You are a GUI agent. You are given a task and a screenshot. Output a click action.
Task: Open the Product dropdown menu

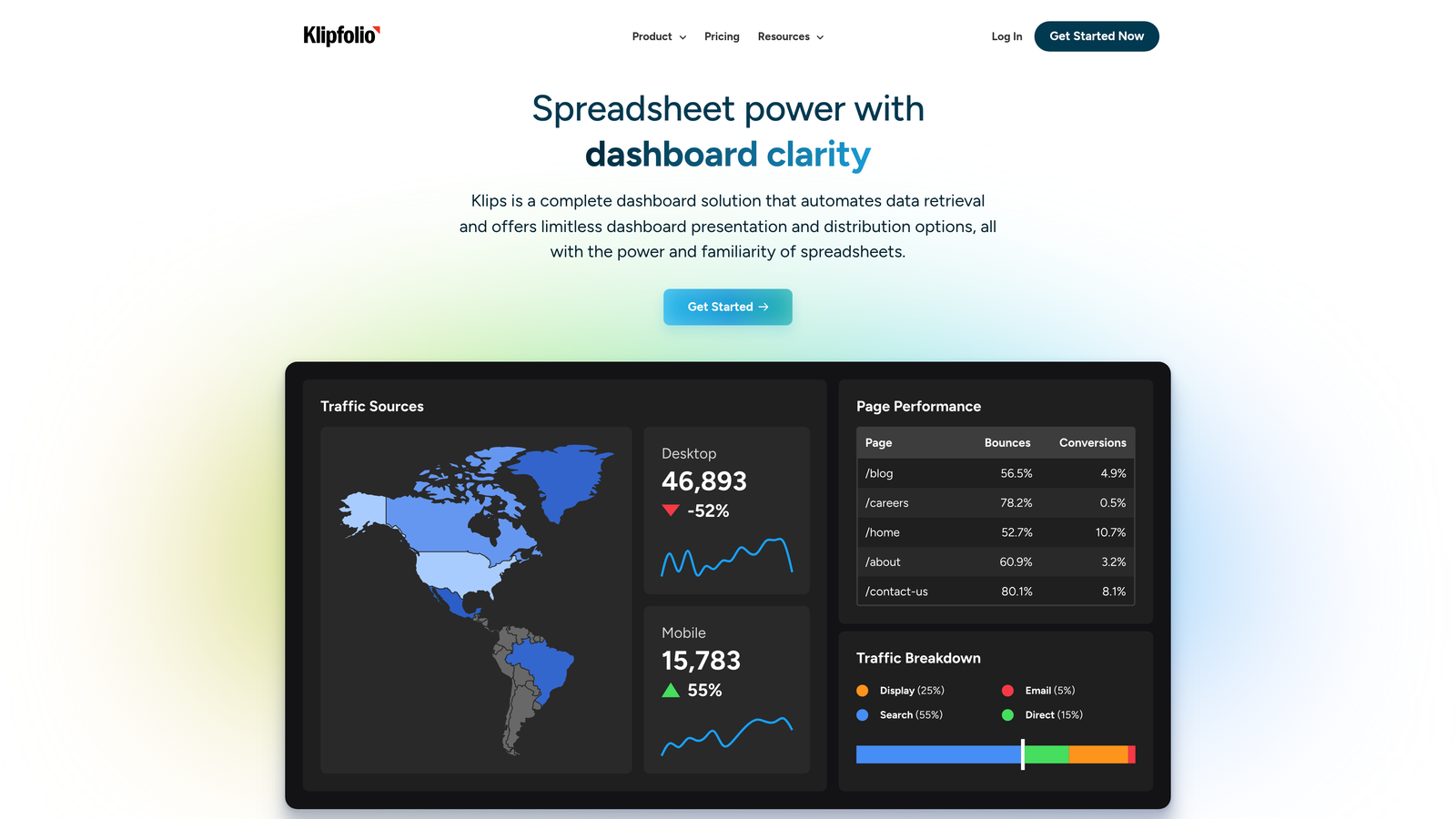tap(659, 36)
